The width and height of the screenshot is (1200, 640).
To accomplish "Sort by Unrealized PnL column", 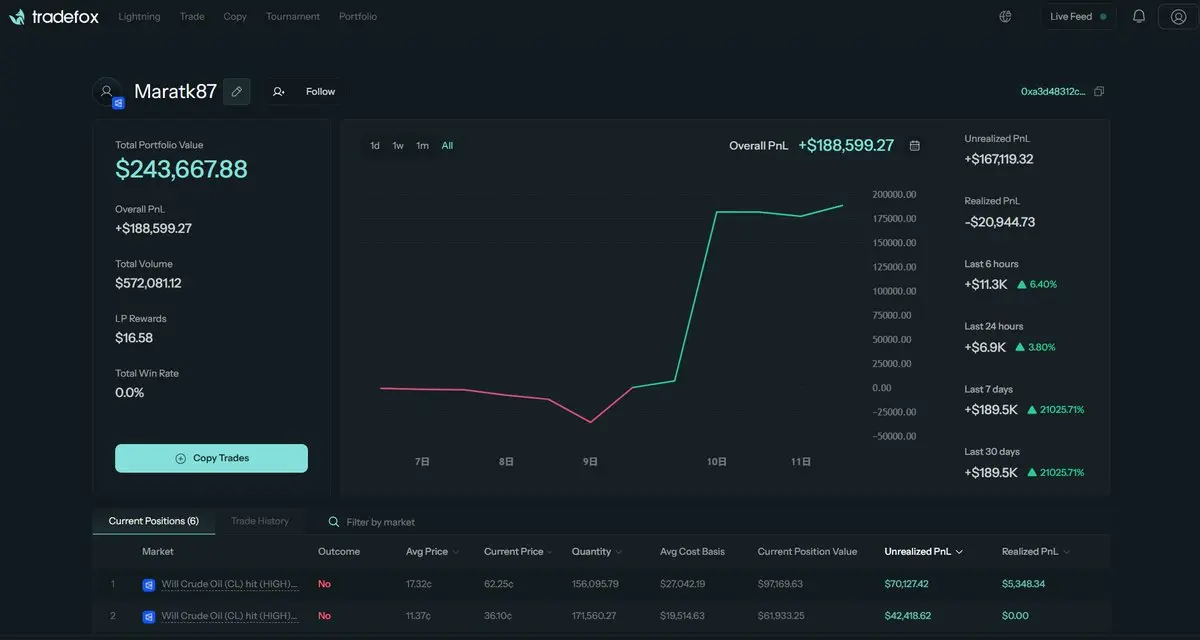I will coord(924,552).
